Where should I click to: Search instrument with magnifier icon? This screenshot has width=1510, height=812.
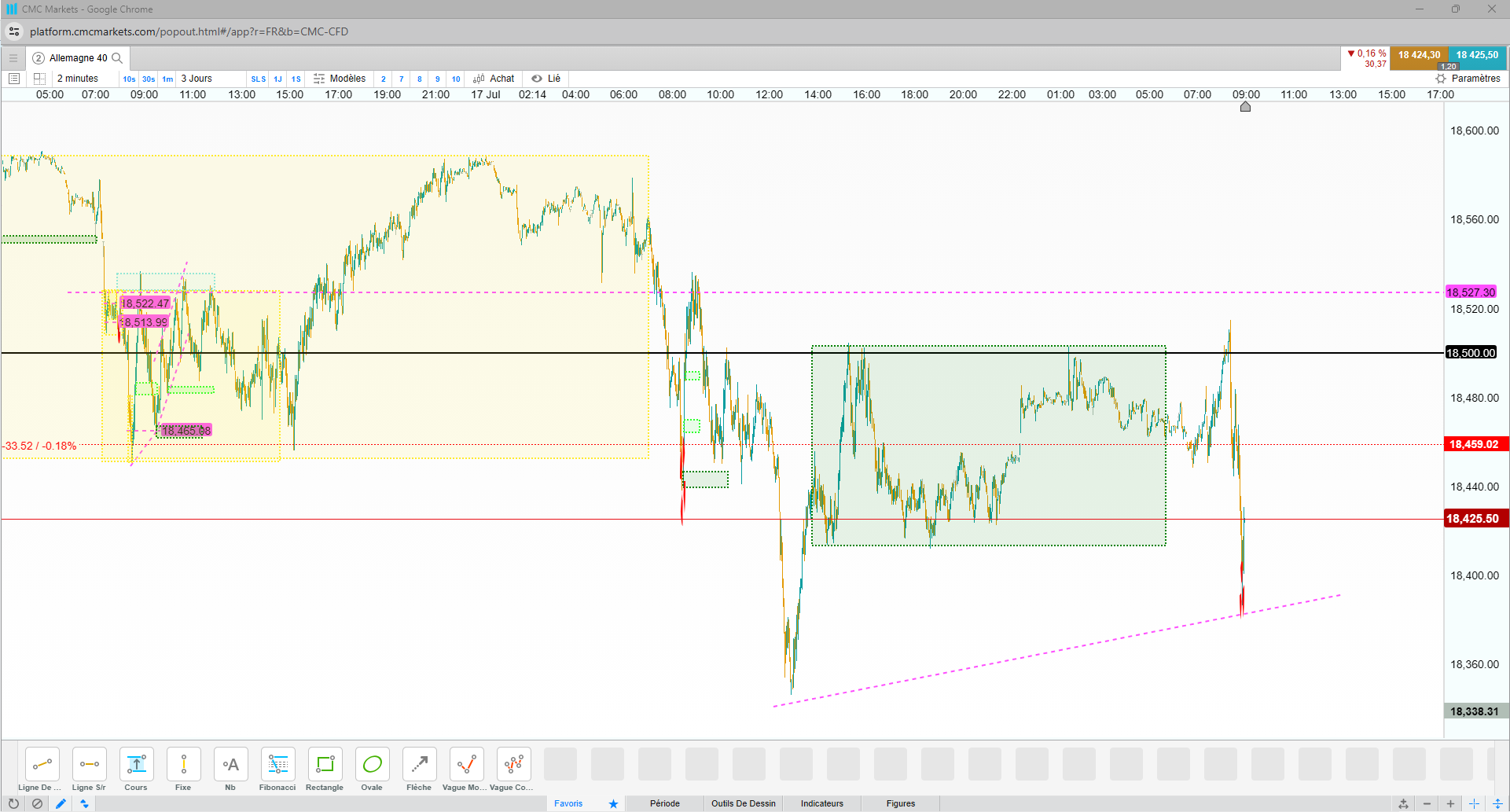tap(117, 58)
